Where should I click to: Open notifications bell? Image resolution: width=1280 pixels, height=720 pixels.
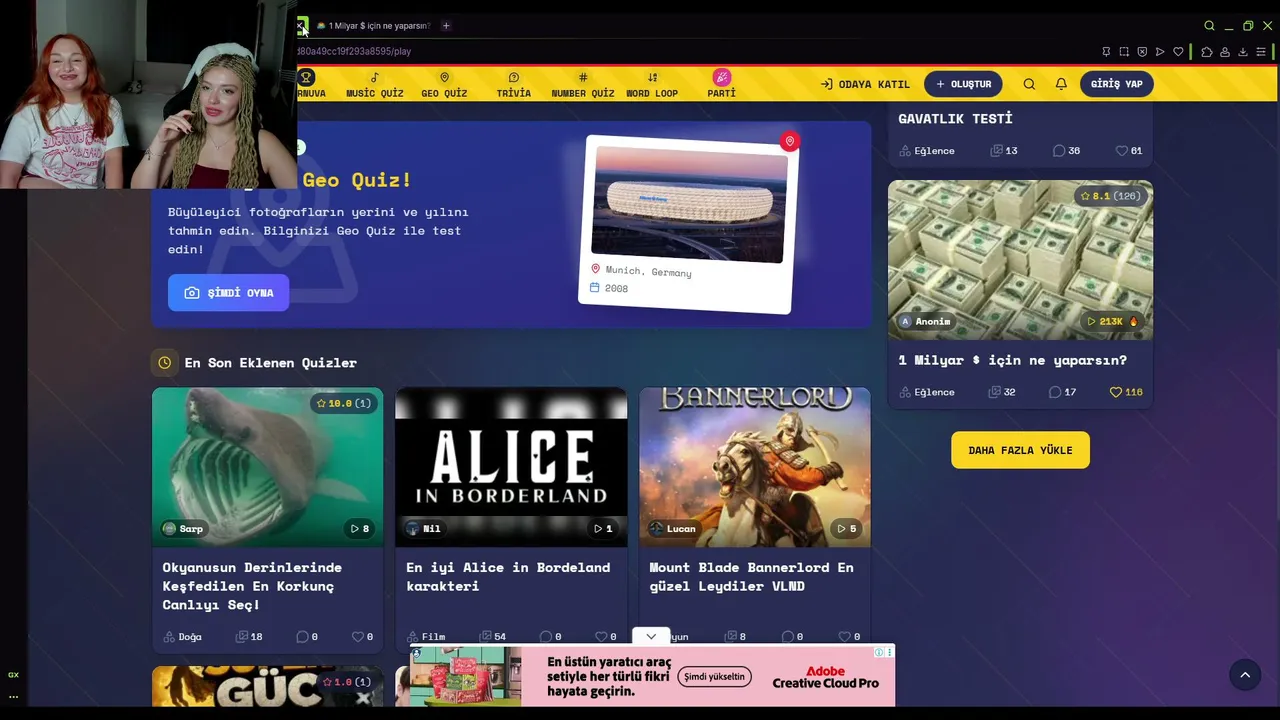(1061, 84)
